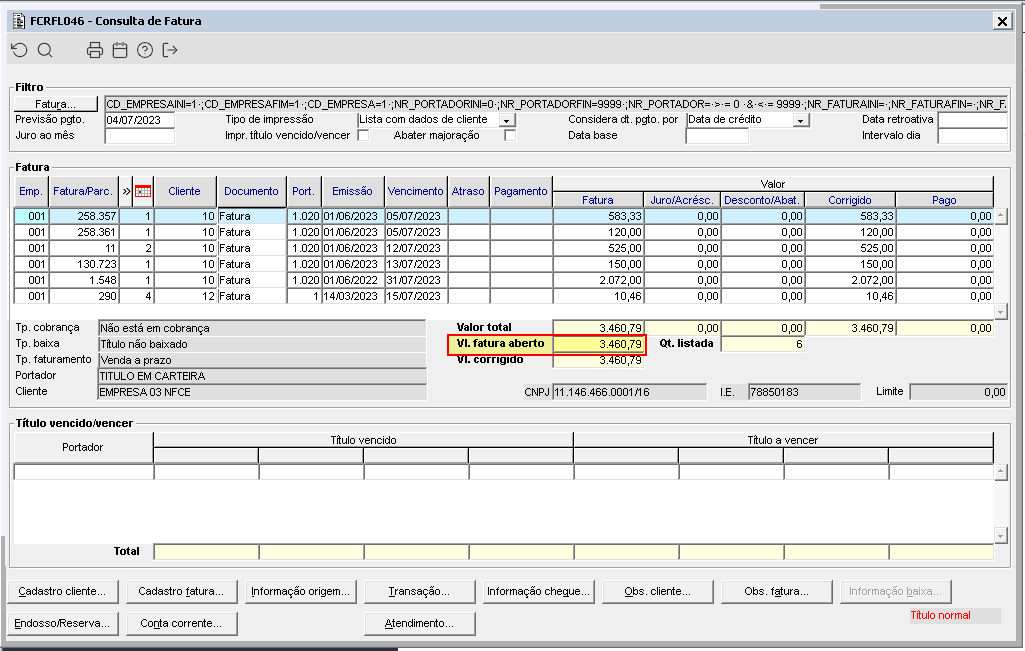Open the calendar toolbar icon
1025x651 pixels.
pyautogui.click(x=120, y=50)
